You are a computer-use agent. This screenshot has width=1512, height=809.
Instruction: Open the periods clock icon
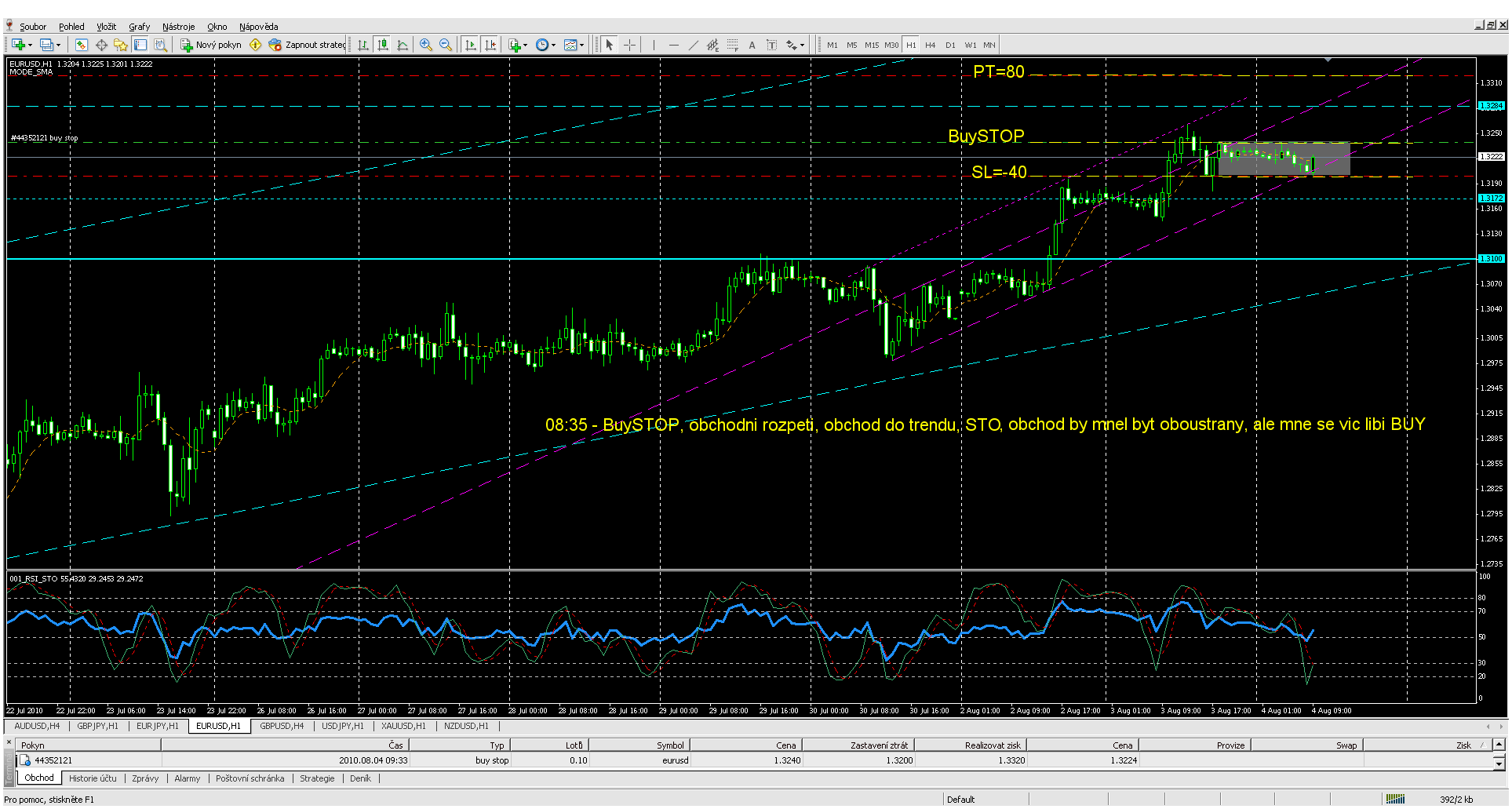click(542, 45)
